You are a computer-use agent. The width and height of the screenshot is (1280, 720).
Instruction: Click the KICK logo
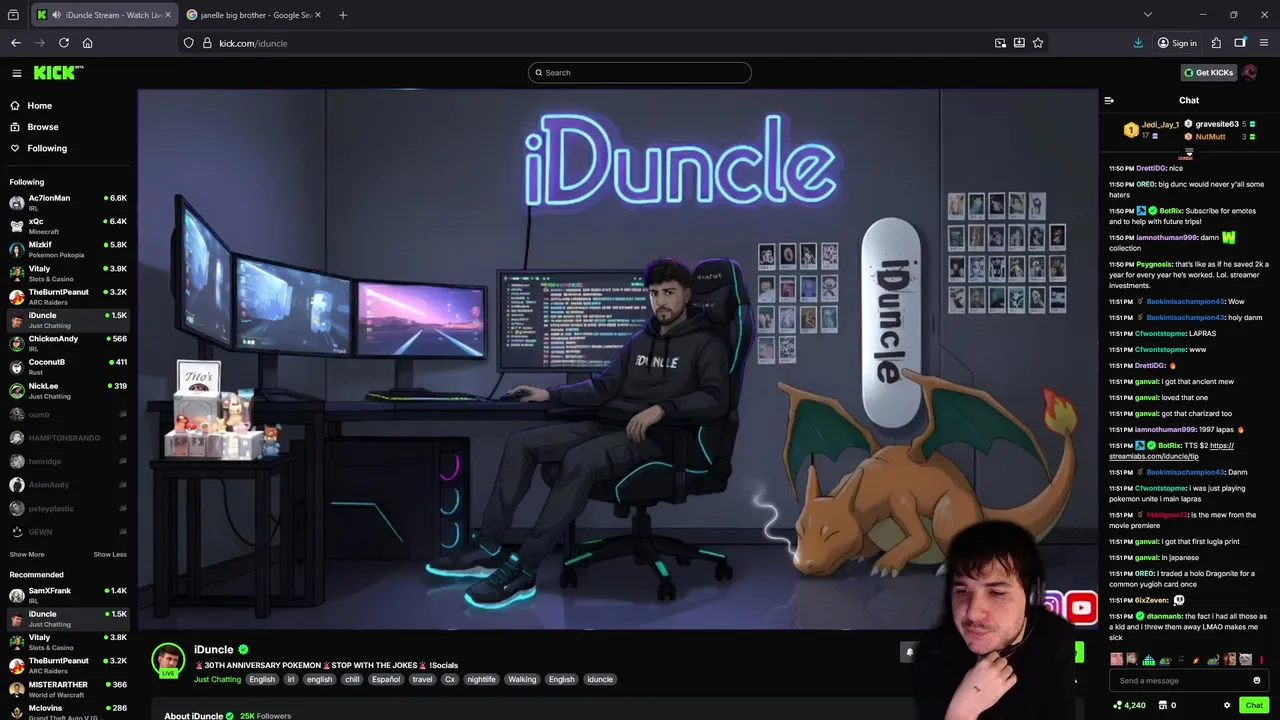[x=58, y=73]
